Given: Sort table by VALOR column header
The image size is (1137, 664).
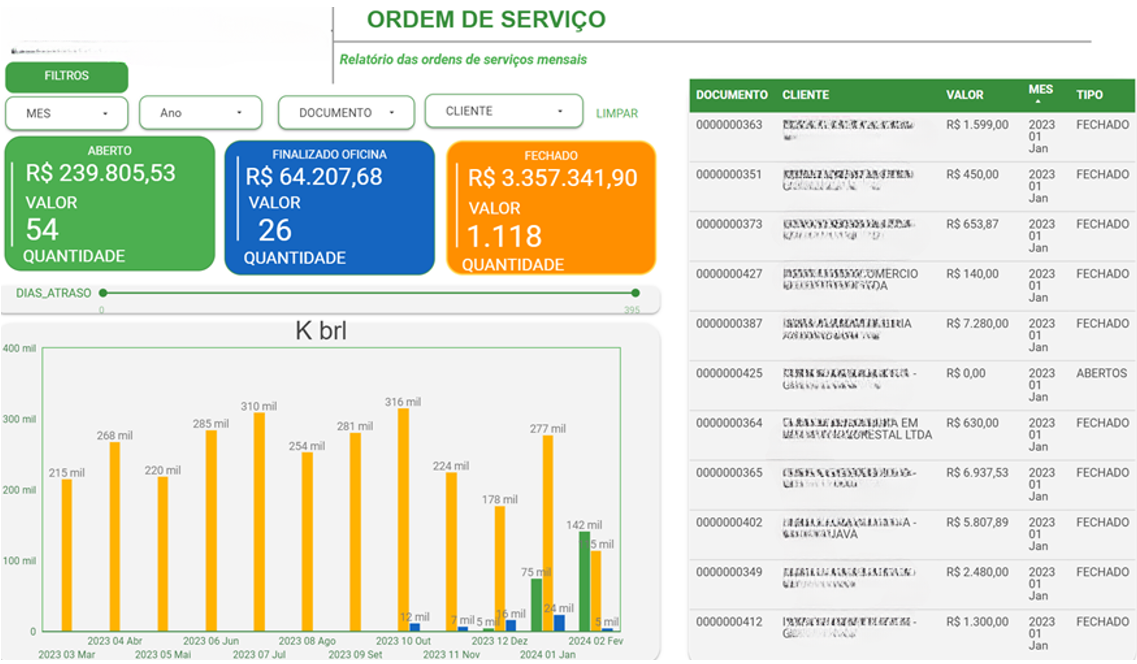Looking at the screenshot, I should point(964,95).
